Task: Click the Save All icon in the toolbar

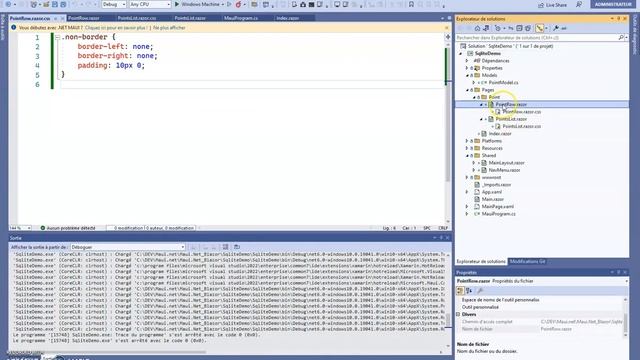Action: (63, 4)
